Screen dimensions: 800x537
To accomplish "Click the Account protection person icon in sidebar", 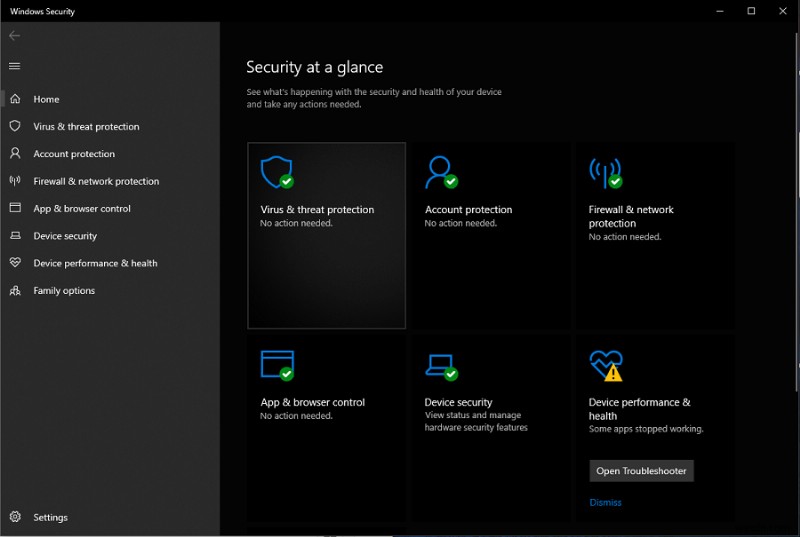I will click(15, 153).
